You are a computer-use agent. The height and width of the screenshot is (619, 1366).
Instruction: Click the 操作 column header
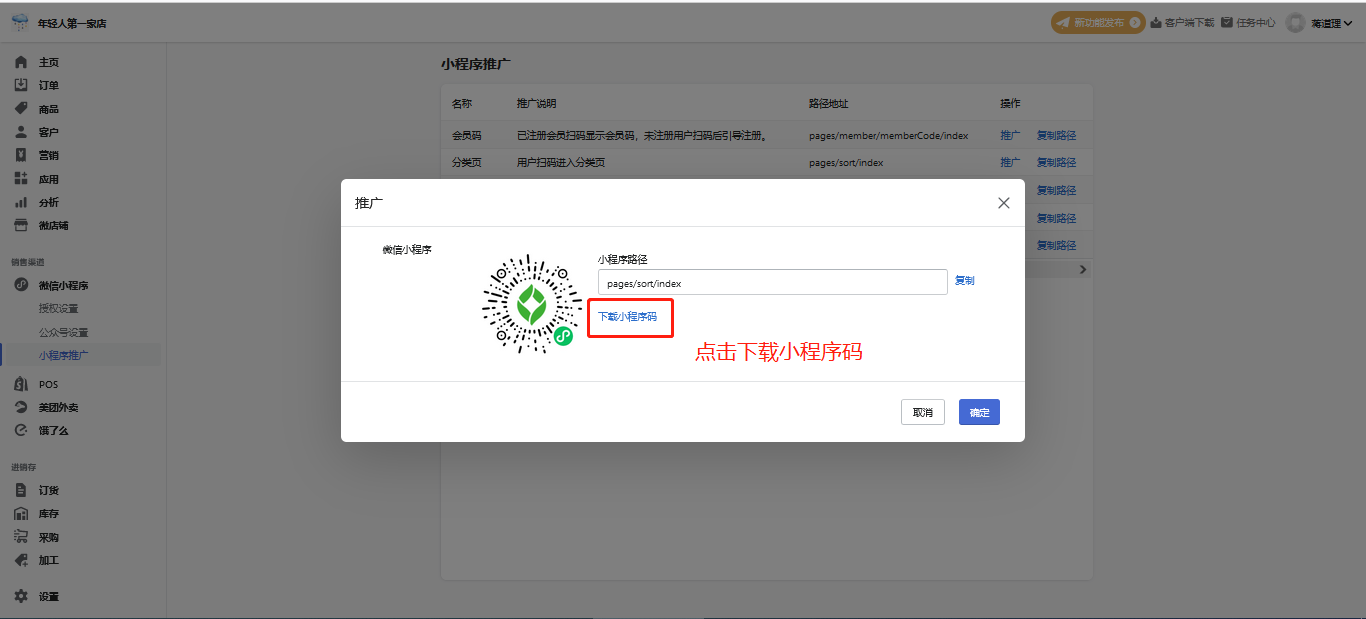[1010, 103]
